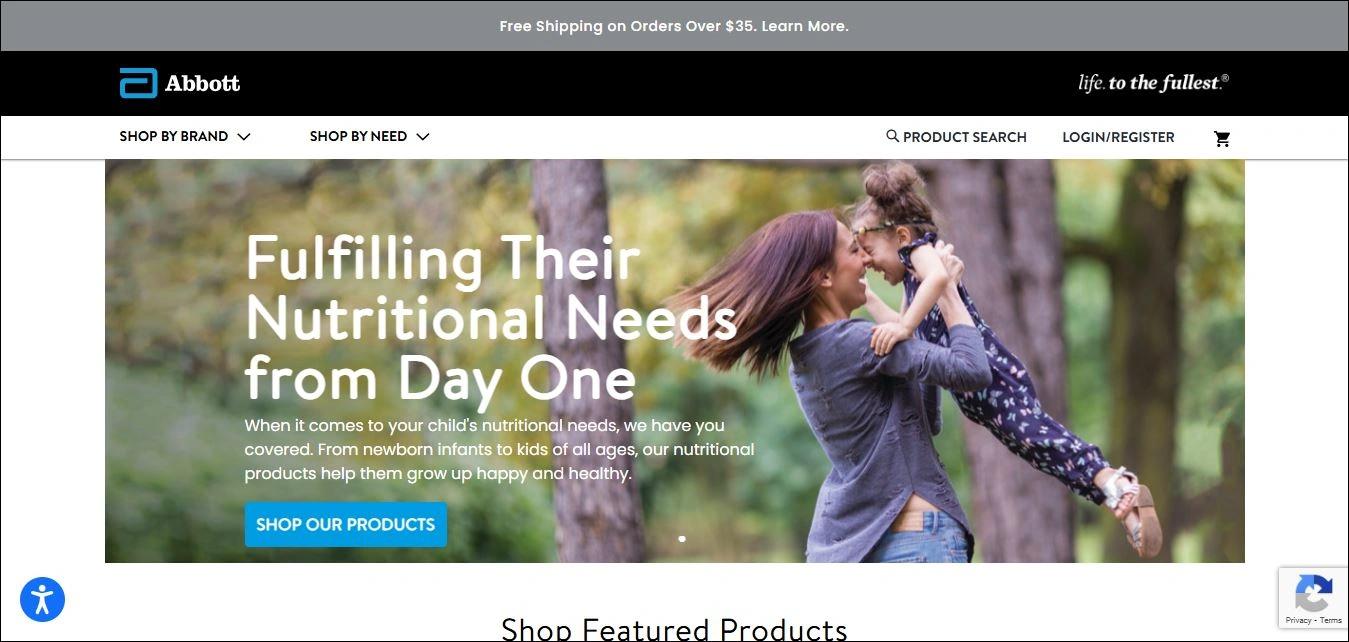Select the white carousel indicator dot
The width and height of the screenshot is (1349, 642).
point(682,539)
